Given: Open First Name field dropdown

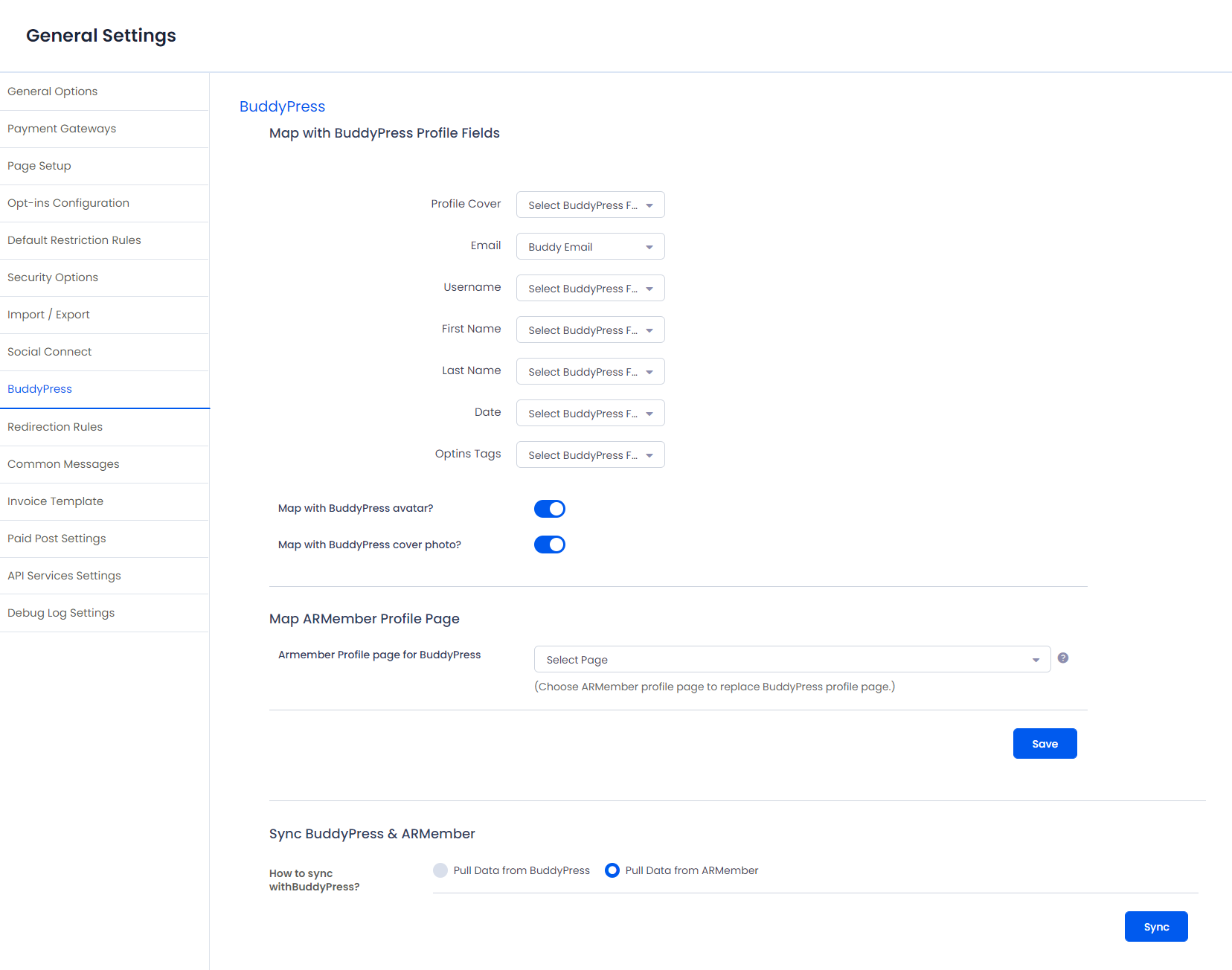Looking at the screenshot, I should [591, 330].
